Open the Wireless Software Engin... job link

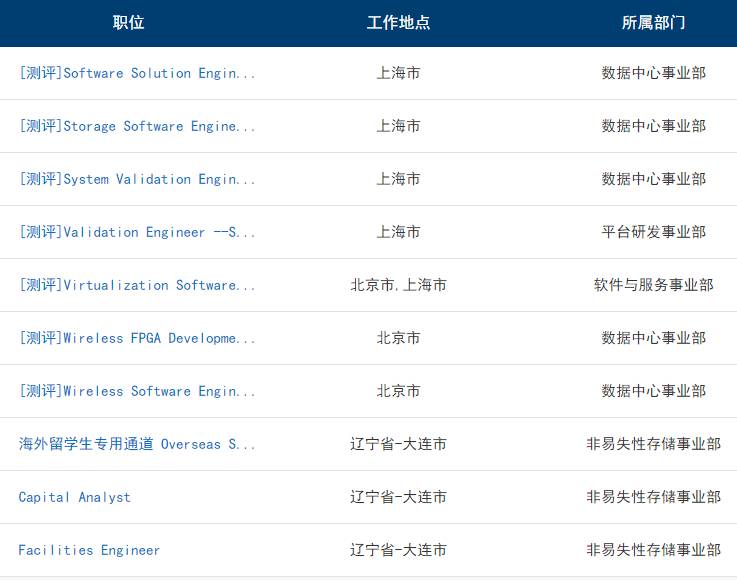point(137,392)
